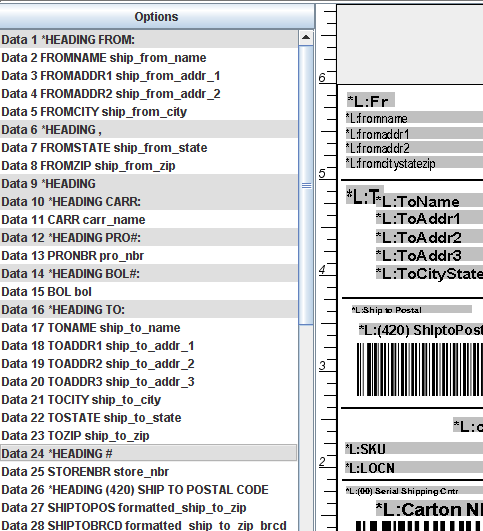Click the Options list scrollbar thumb
The image size is (483, 531).
coord(306,185)
